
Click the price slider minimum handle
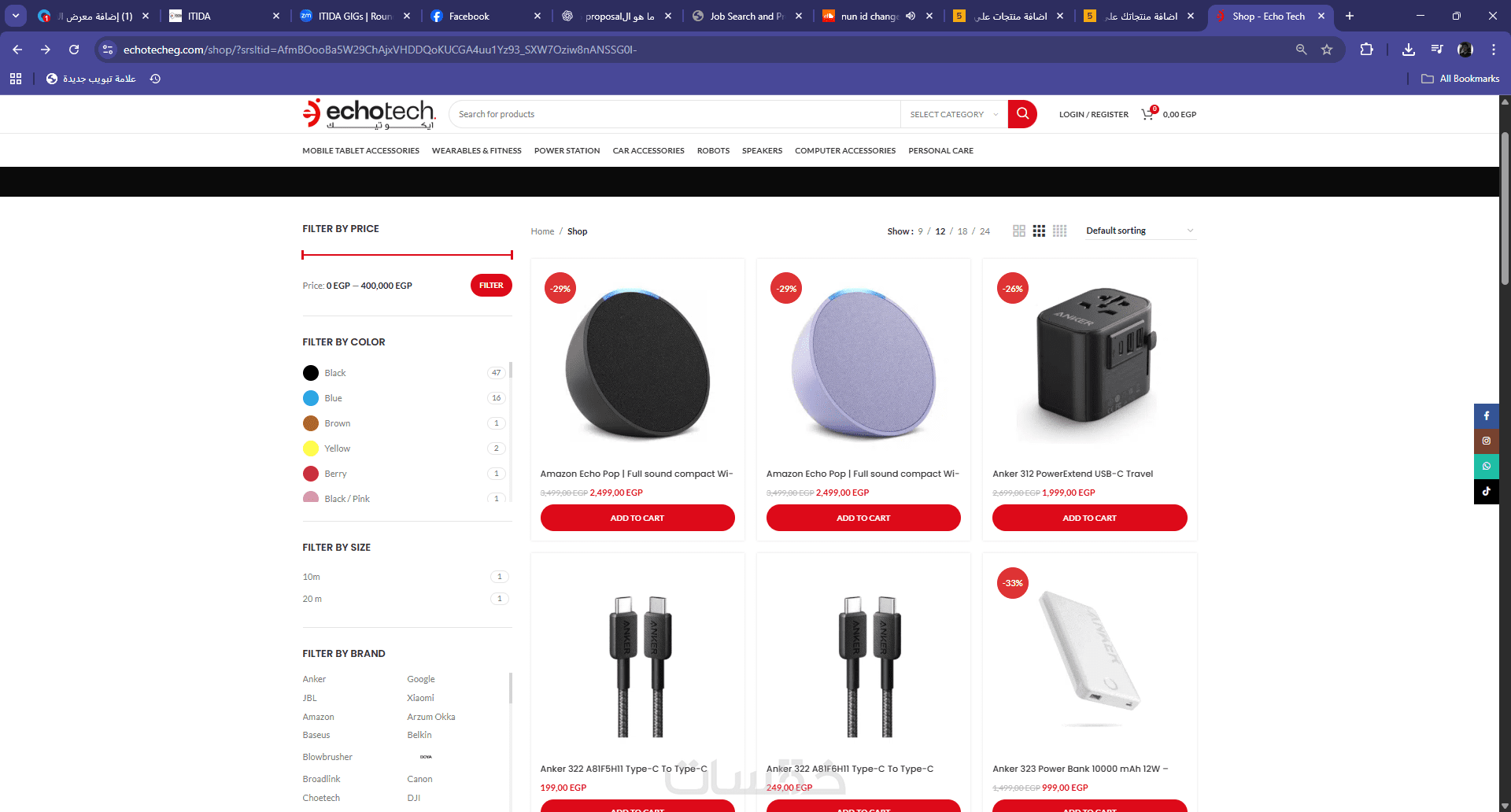[x=303, y=255]
